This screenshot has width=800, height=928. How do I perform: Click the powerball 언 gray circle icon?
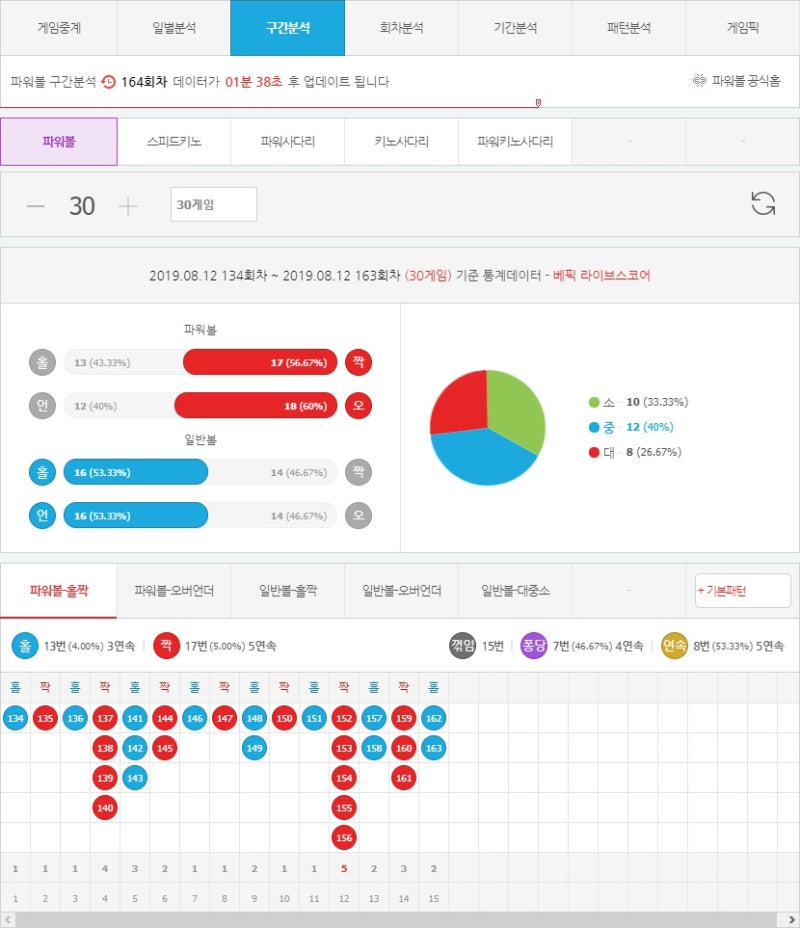point(42,405)
